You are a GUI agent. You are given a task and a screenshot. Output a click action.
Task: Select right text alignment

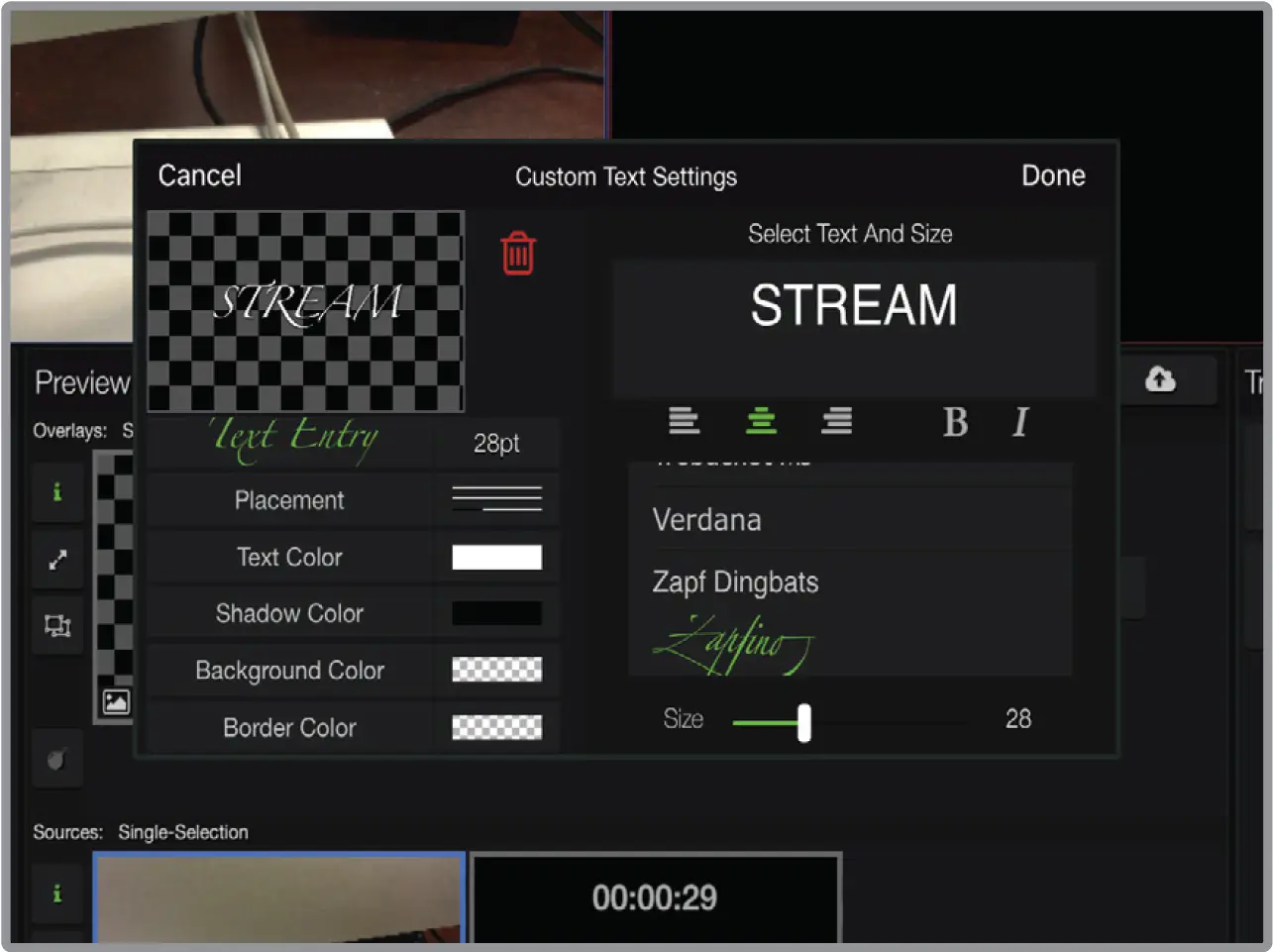pyautogui.click(x=836, y=422)
